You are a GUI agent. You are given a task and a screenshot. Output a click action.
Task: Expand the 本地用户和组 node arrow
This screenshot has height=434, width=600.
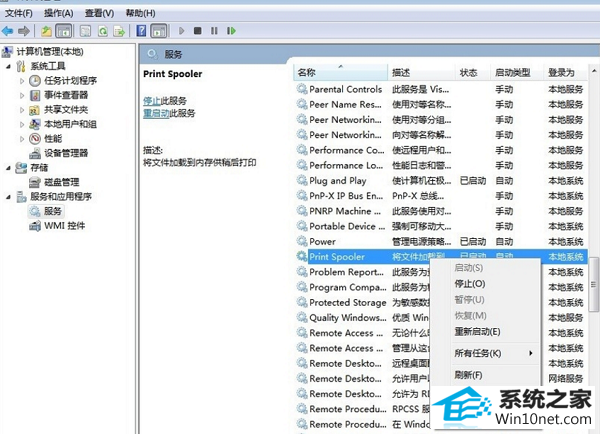click(x=22, y=124)
